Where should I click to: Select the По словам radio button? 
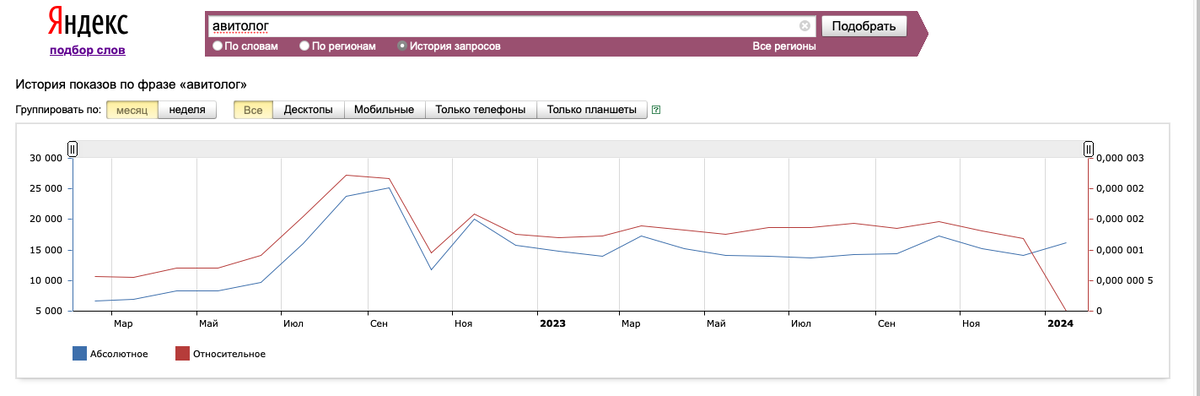tap(217, 46)
